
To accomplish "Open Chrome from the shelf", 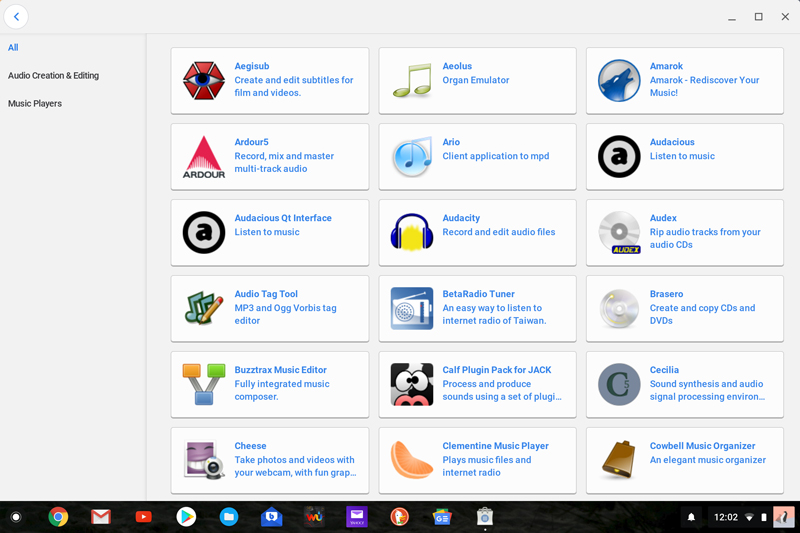I will pos(58,517).
